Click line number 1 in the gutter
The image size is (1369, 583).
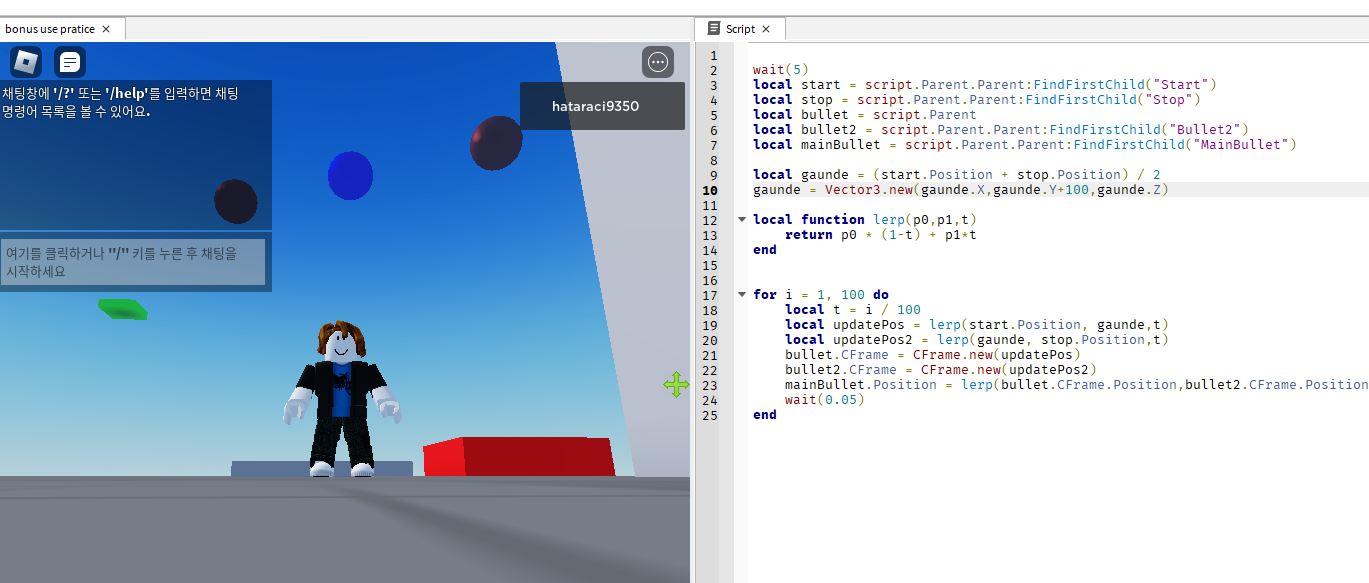(714, 55)
